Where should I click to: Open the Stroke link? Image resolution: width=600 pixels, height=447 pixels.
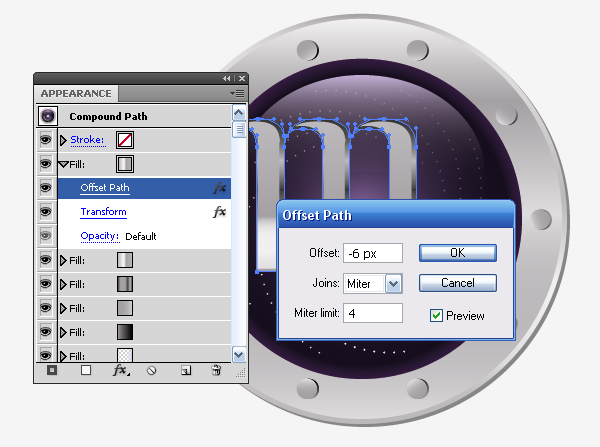pyautogui.click(x=87, y=140)
